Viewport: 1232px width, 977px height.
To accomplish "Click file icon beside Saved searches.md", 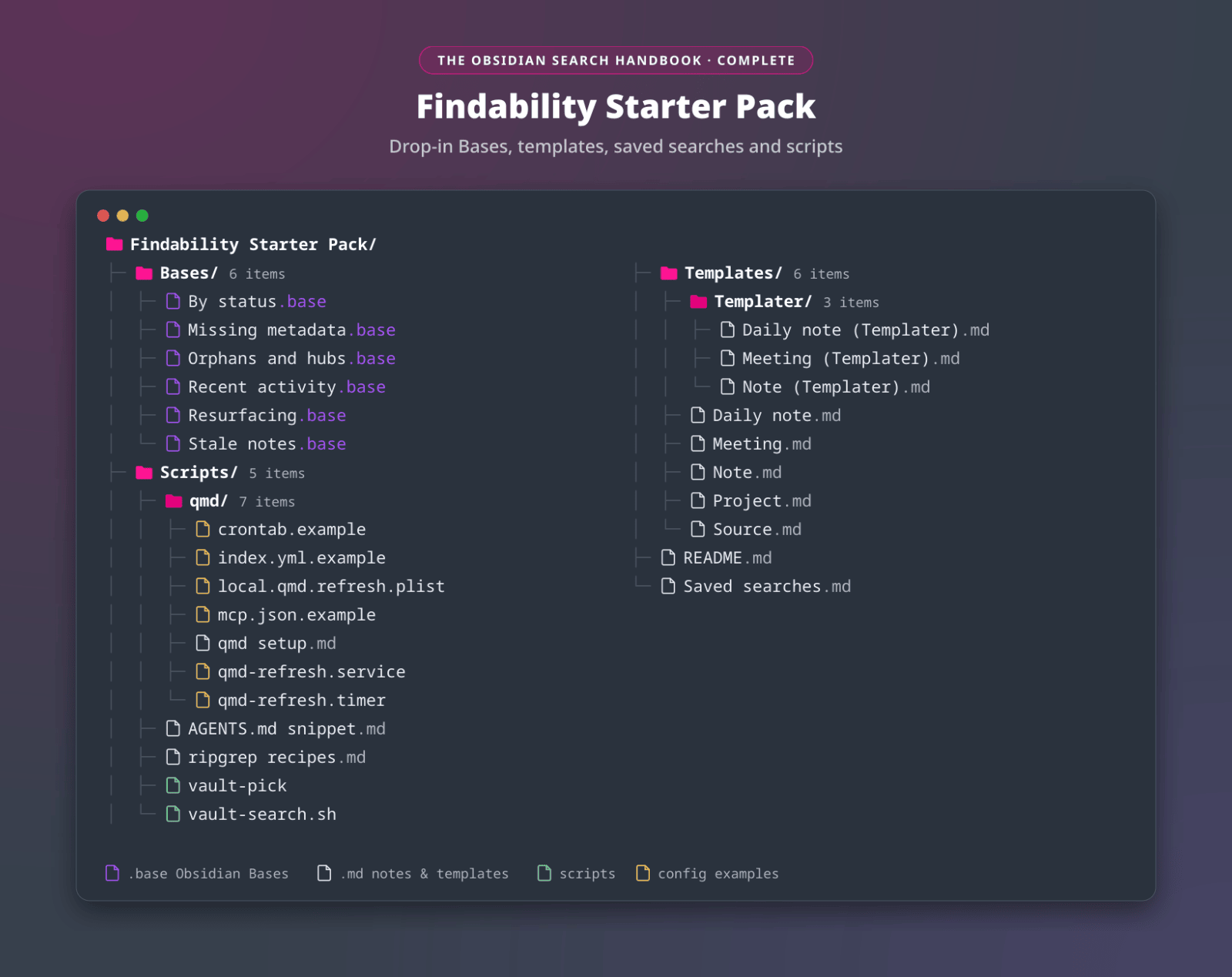I will click(668, 586).
